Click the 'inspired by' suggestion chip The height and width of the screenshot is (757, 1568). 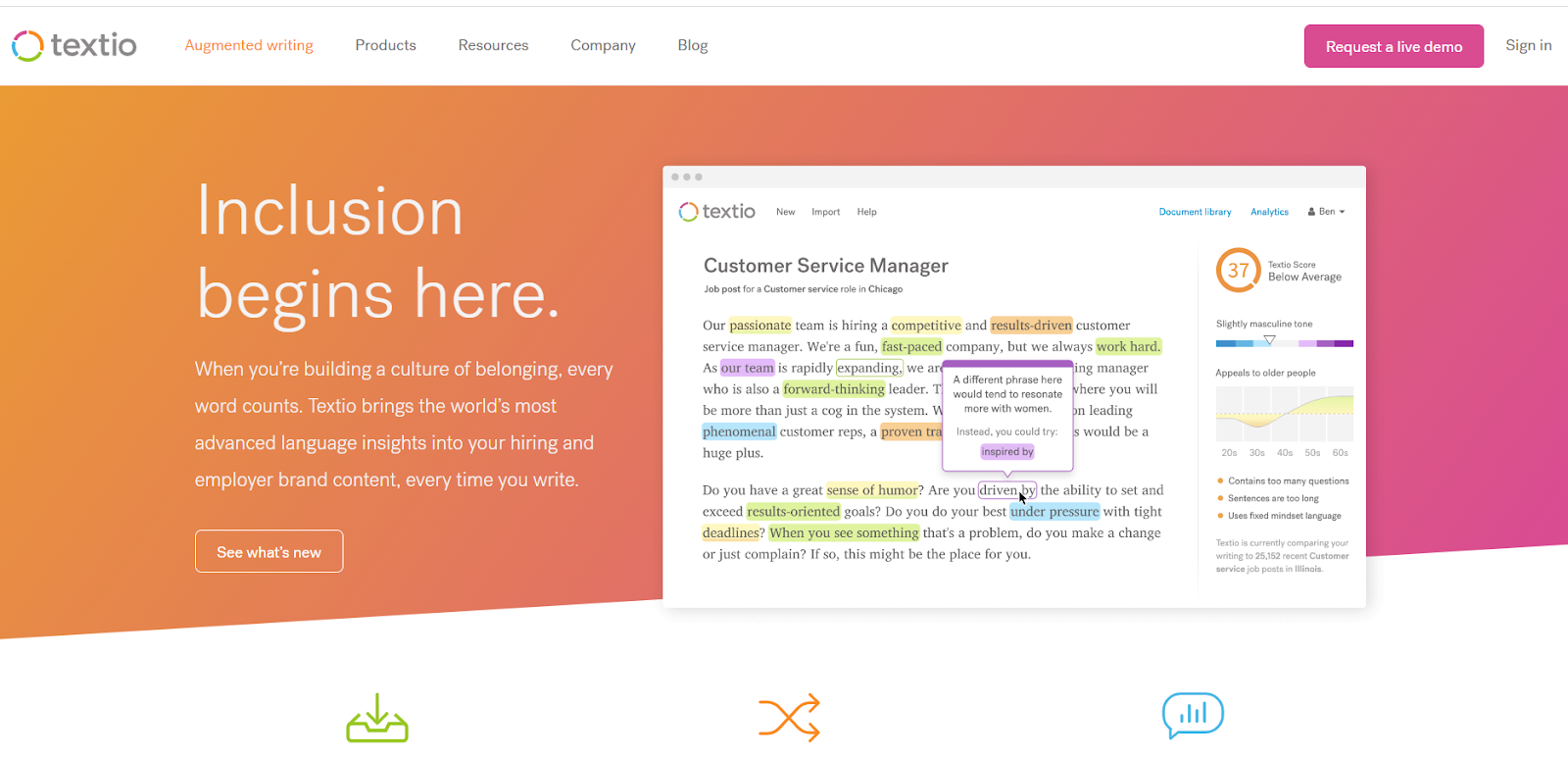click(1007, 452)
